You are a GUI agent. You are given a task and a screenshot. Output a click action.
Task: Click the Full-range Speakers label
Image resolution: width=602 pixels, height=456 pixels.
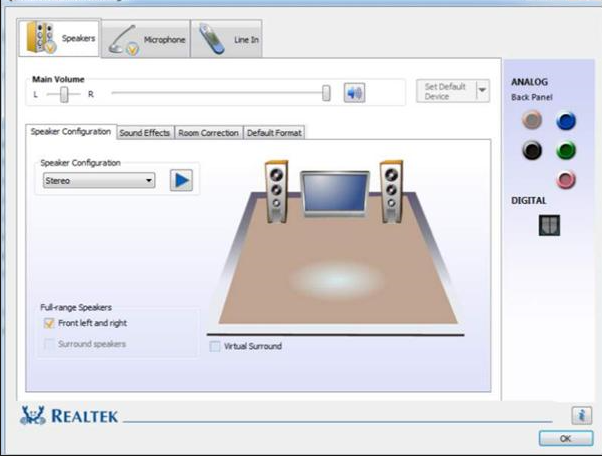(76, 307)
